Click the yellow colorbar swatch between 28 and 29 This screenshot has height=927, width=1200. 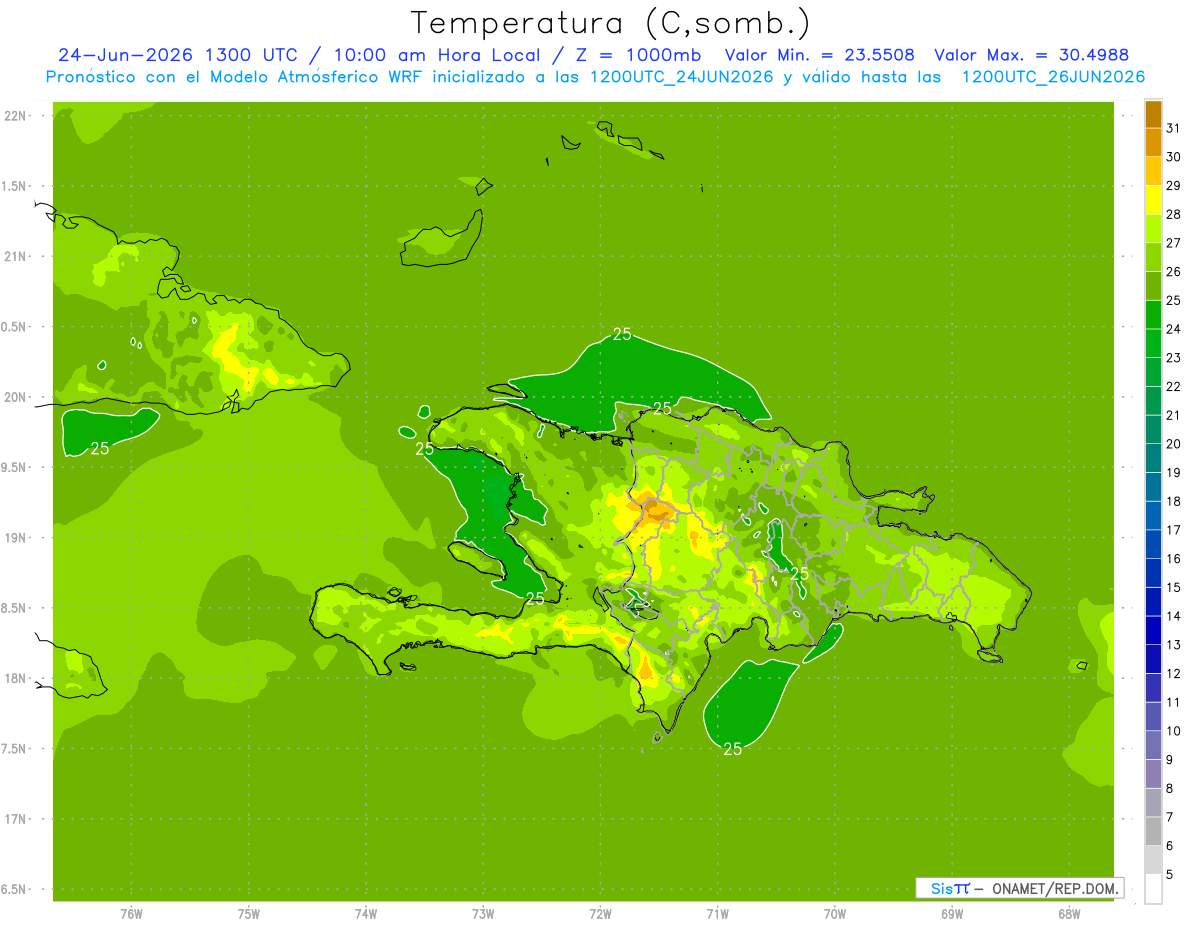[1153, 200]
